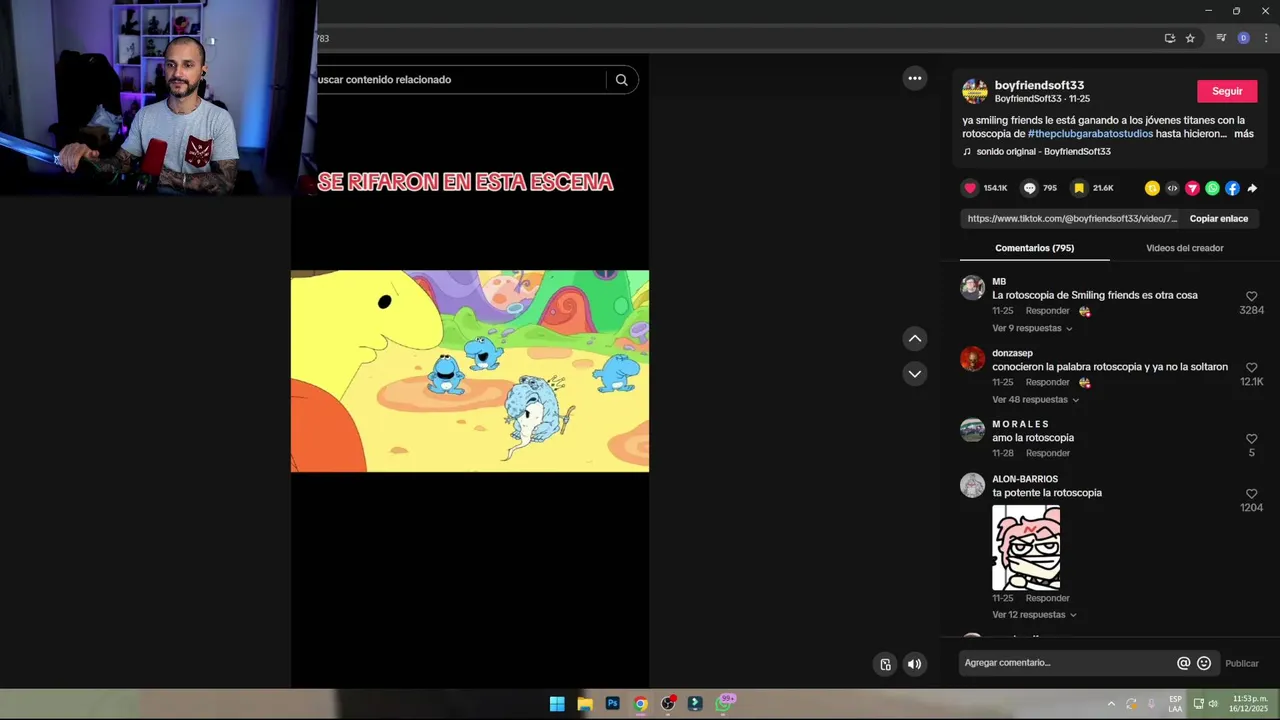Repost the video with yellow repost icon
This screenshot has height=720, width=1280.
[1152, 188]
